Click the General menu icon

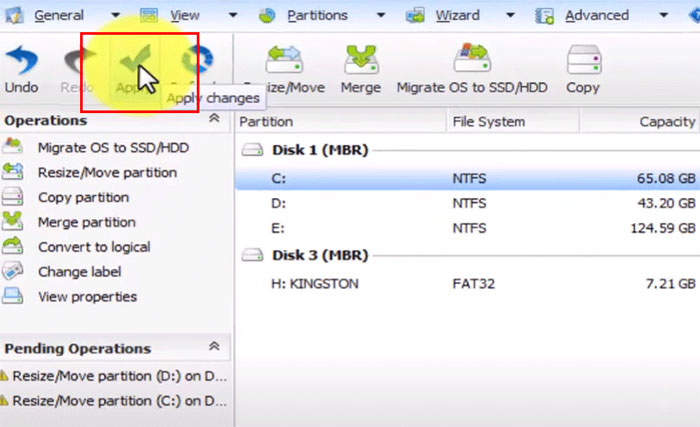[13, 16]
